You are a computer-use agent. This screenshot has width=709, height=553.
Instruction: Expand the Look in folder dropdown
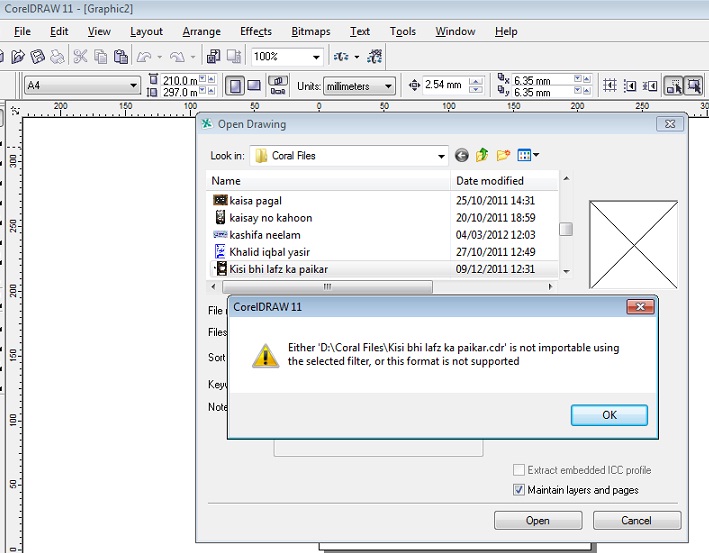441,156
